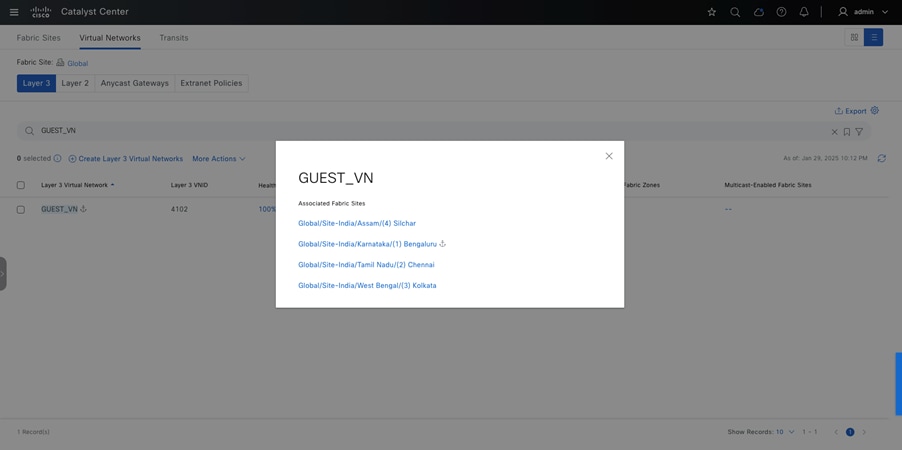Export the virtual networks table
902x450 pixels.
pyautogui.click(x=851, y=111)
